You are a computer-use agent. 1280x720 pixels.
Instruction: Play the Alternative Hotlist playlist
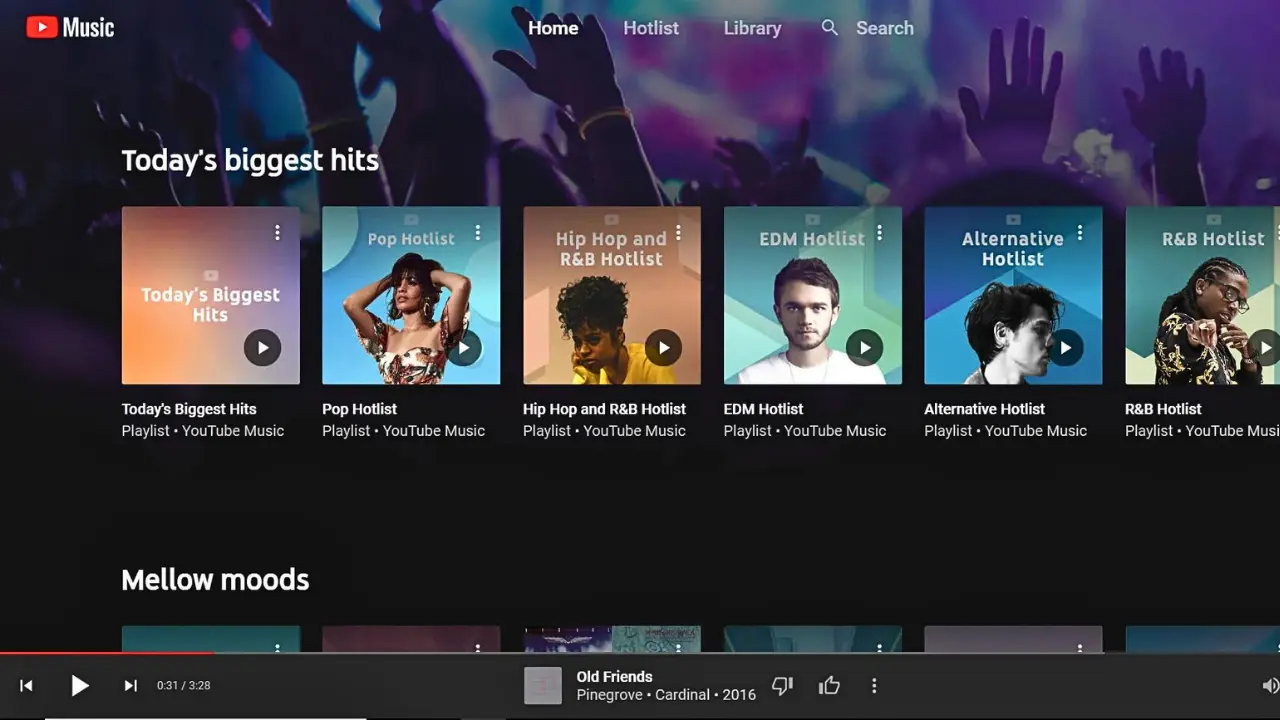coord(1065,348)
